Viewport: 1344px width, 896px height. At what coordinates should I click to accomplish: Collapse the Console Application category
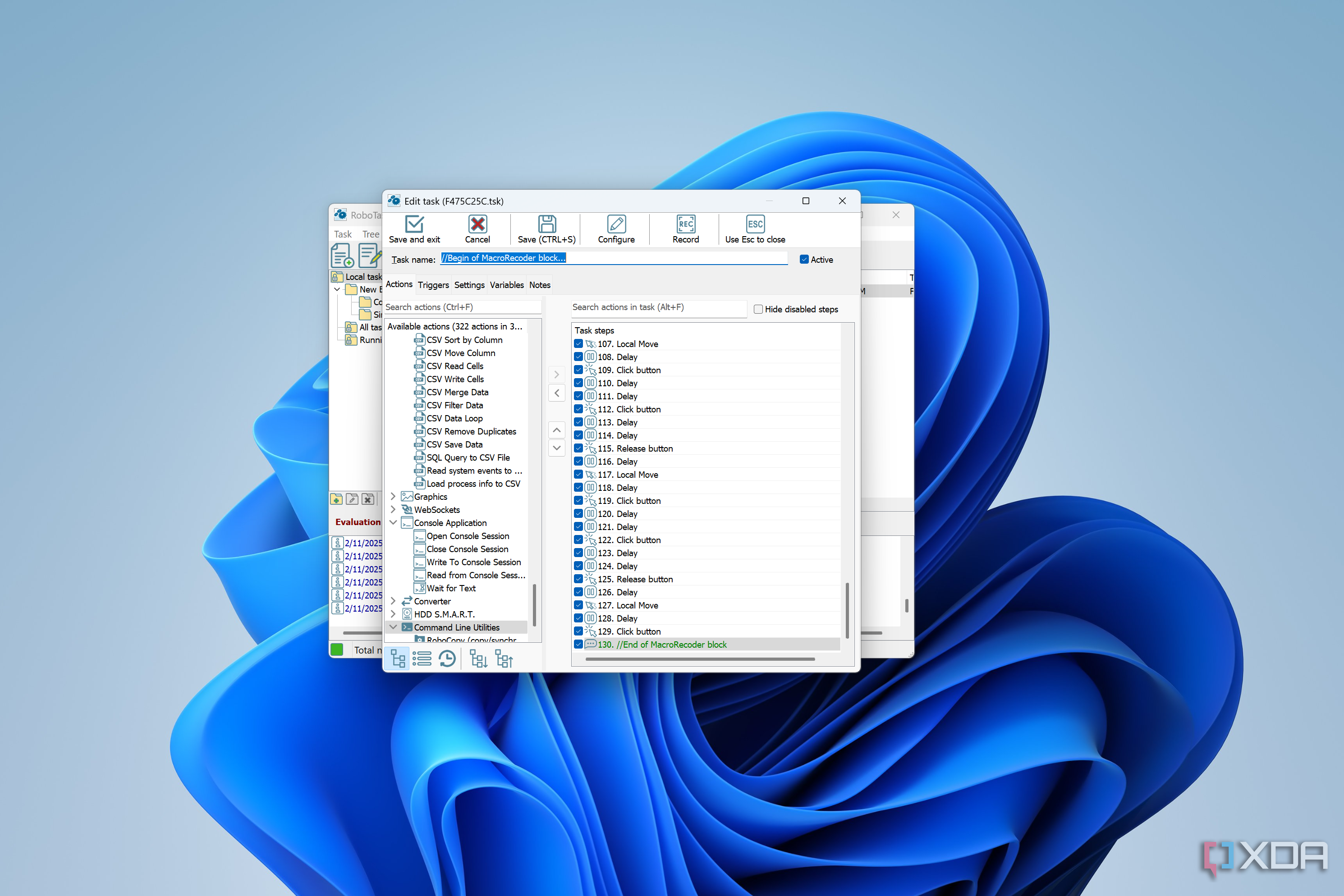[x=393, y=523]
